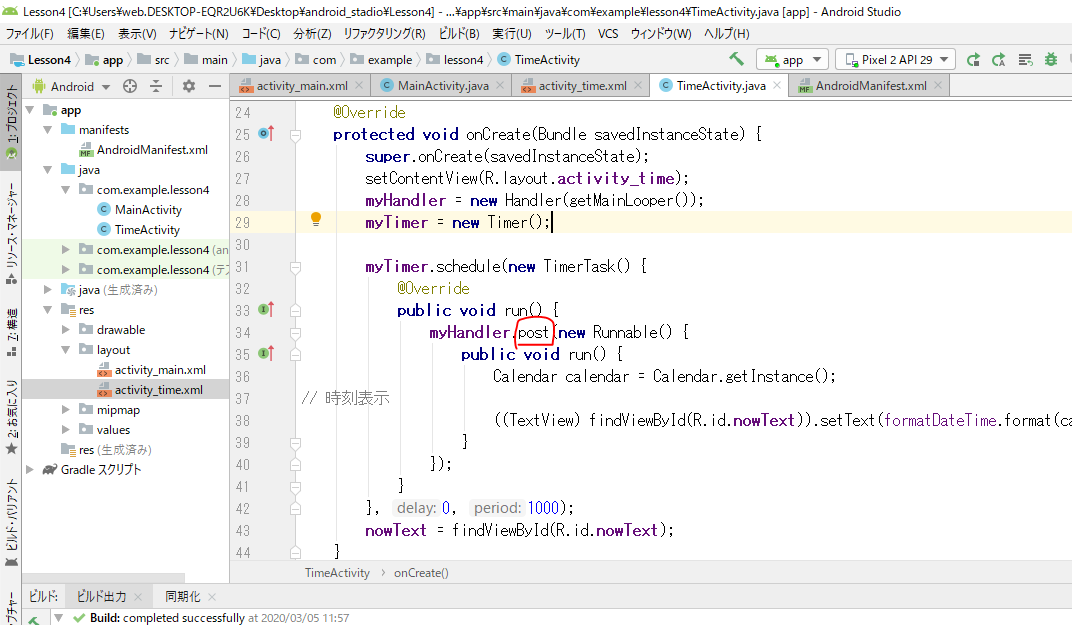
Task: Open the ヘルプ(H) menu
Action: click(x=727, y=34)
